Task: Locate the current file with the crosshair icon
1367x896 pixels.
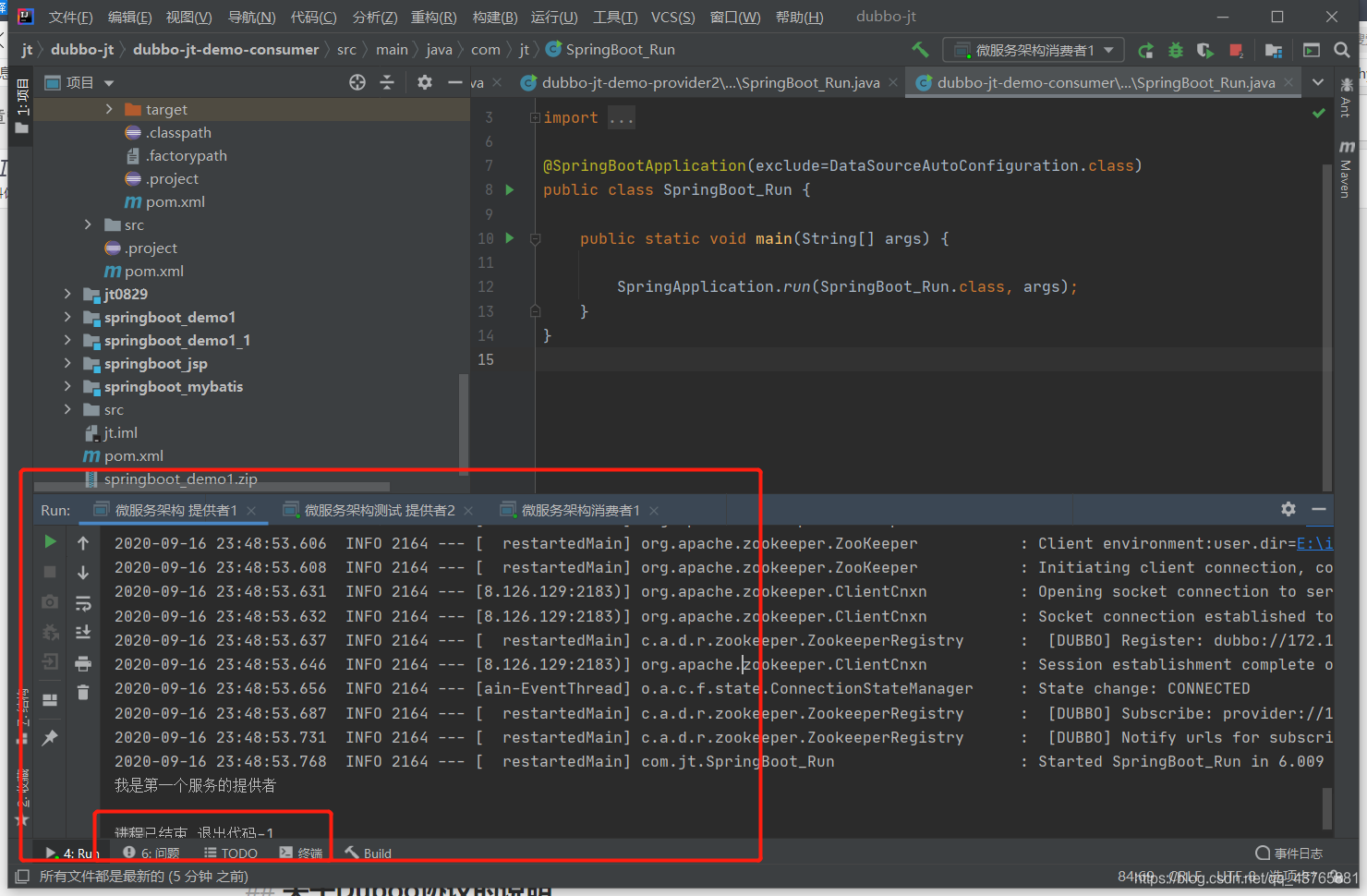Action: [357, 82]
